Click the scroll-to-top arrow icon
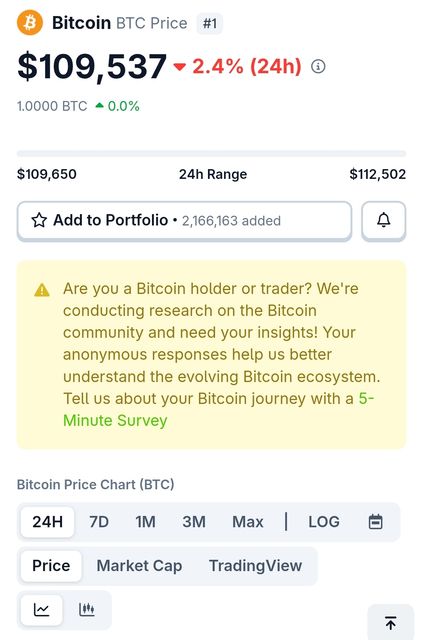Viewport: 423px width, 640px height. coord(391,623)
